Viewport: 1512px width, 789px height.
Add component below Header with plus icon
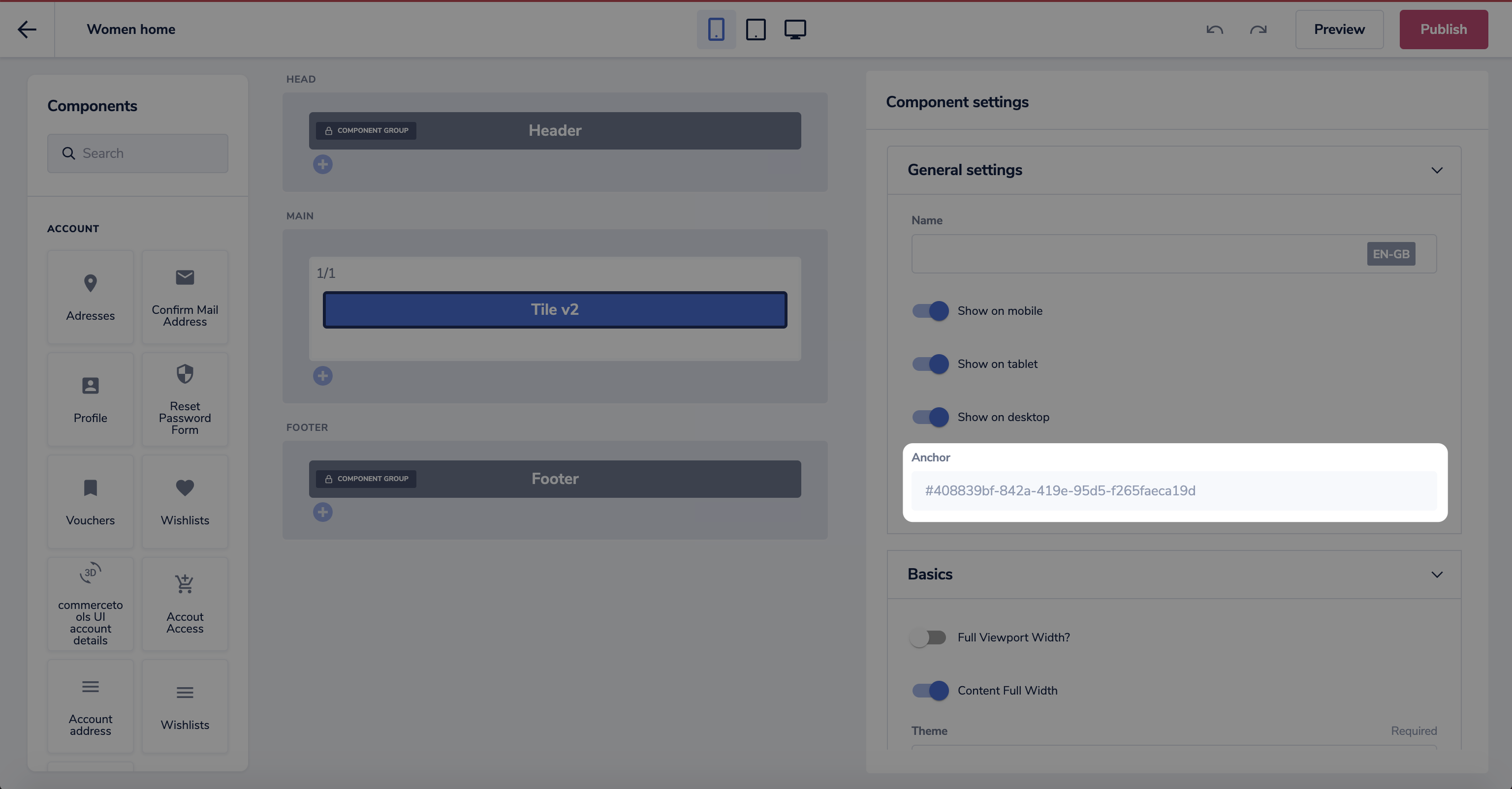pos(323,164)
